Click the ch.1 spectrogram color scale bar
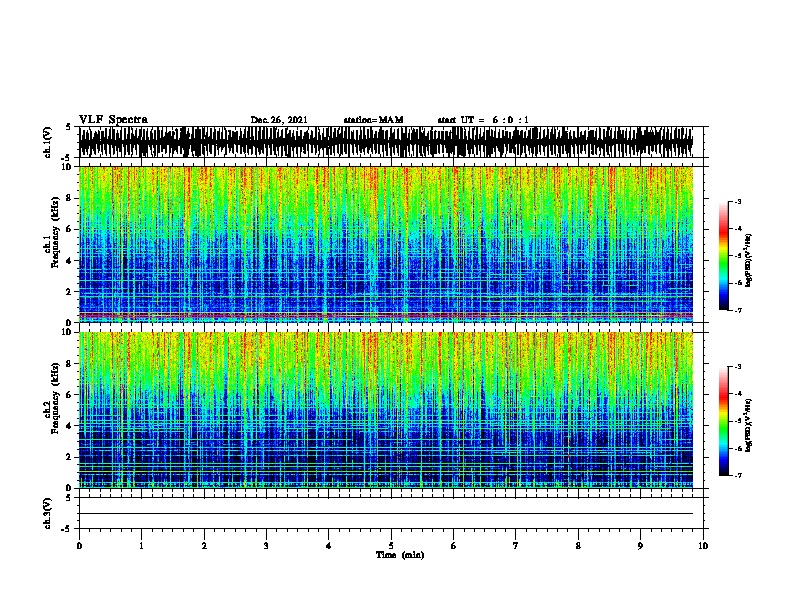Image resolution: width=792 pixels, height=612 pixels. [x=724, y=256]
